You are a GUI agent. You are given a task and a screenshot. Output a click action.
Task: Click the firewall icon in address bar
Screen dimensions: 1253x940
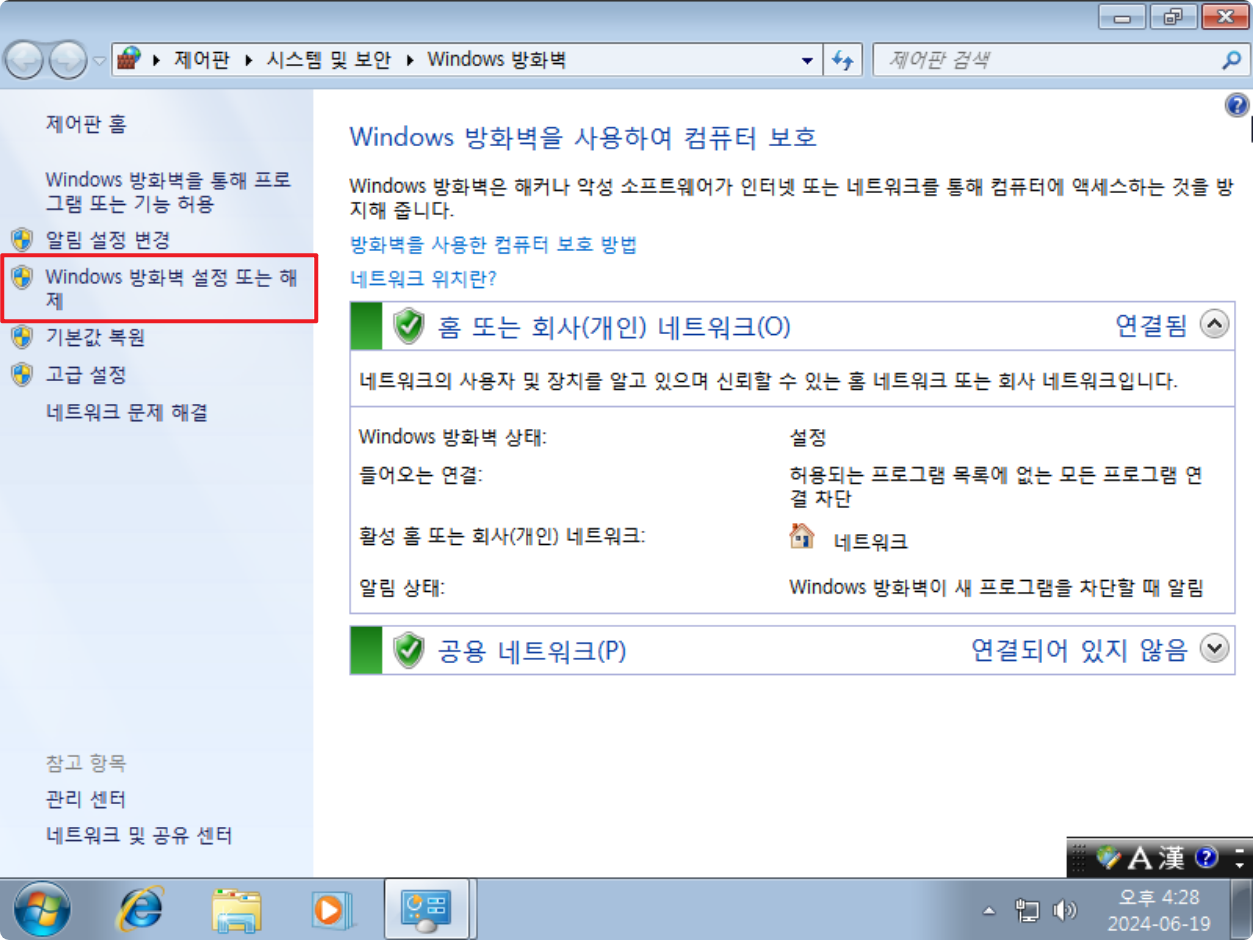tap(129, 60)
